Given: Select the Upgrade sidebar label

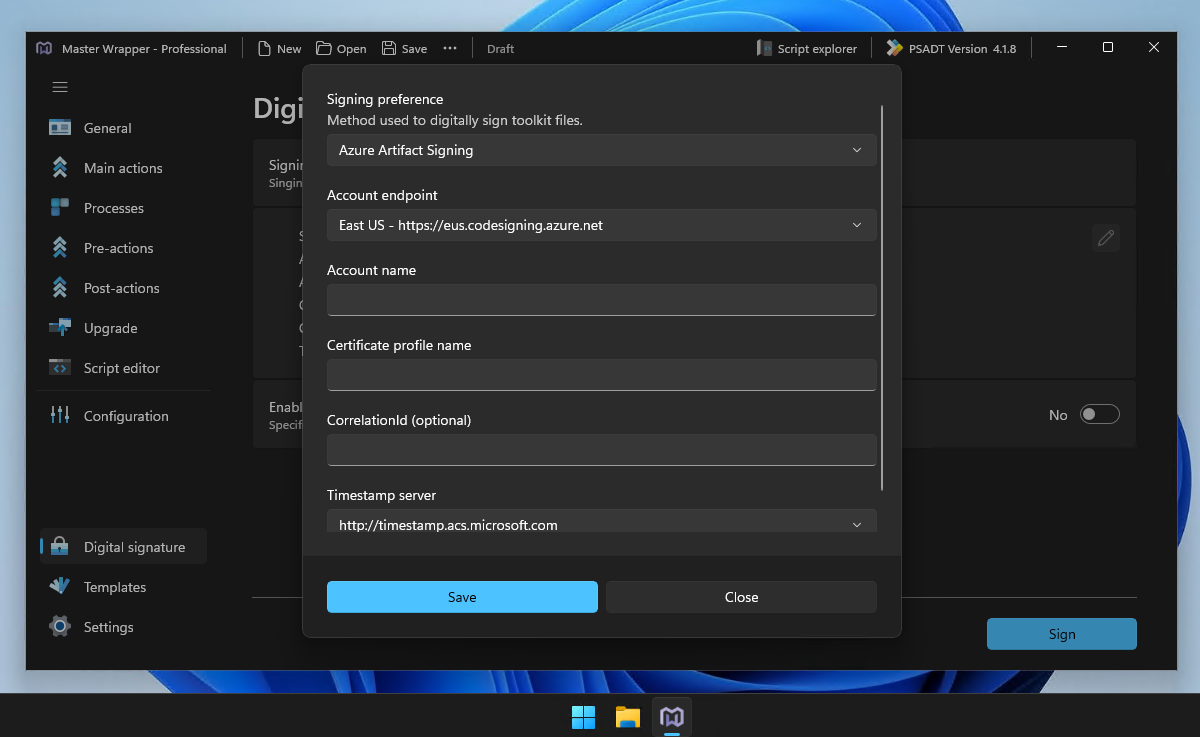Looking at the screenshot, I should [x=111, y=328].
